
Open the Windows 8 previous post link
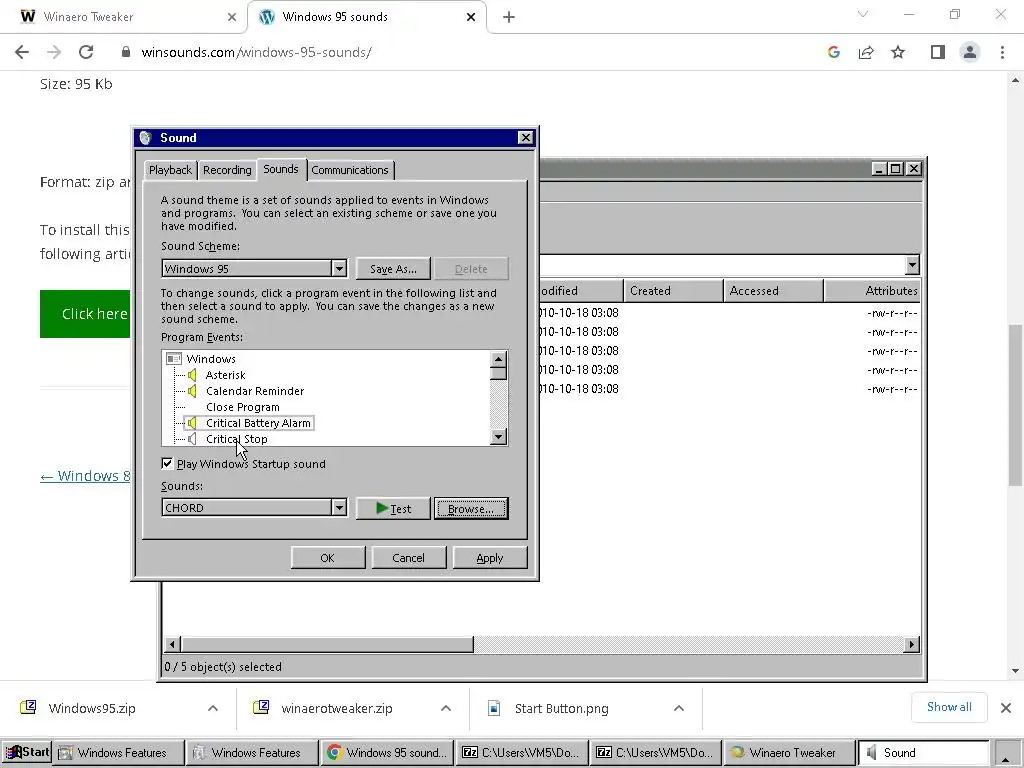click(x=86, y=476)
